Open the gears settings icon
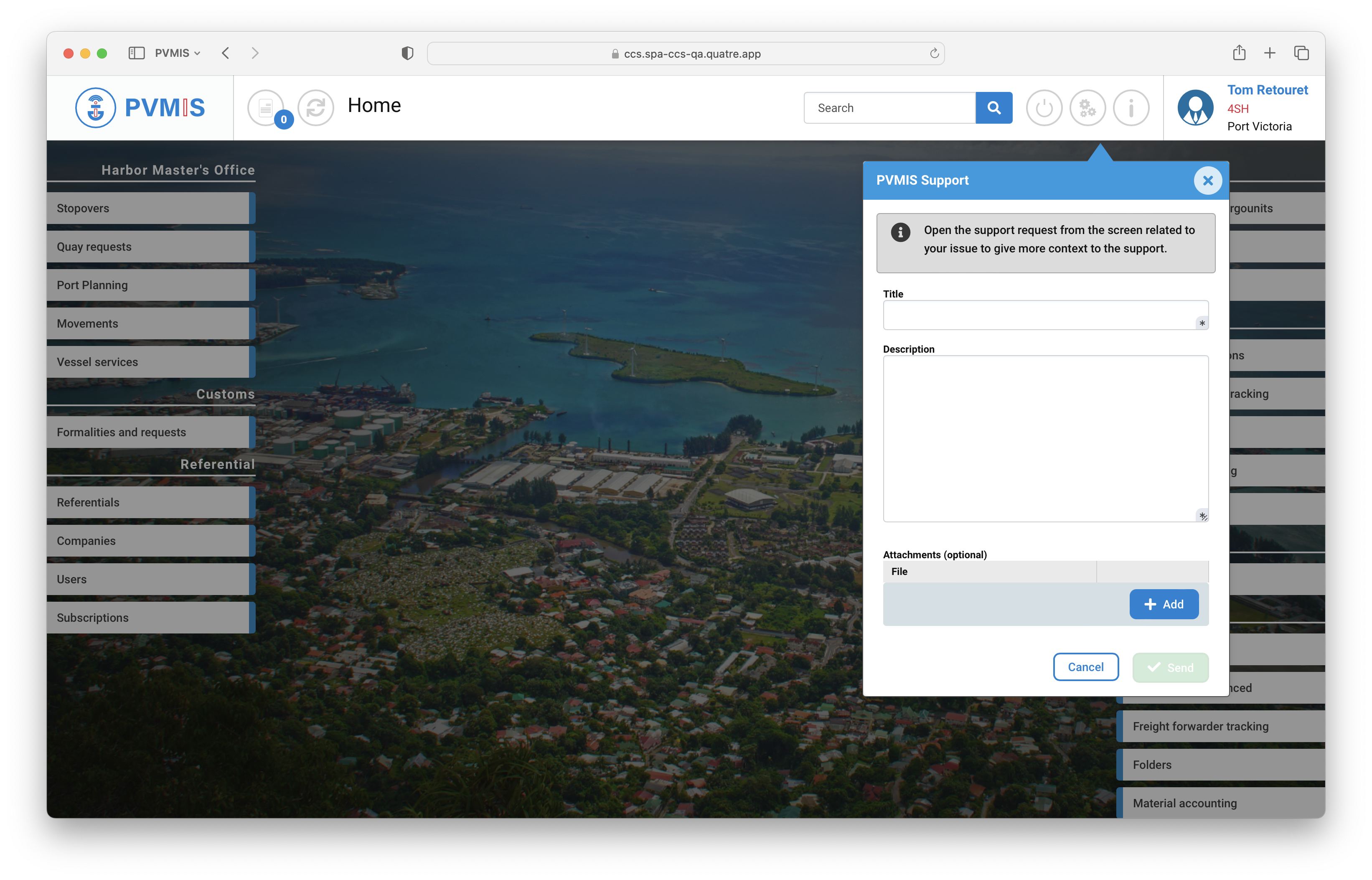This screenshot has height=880, width=1372. [x=1087, y=107]
